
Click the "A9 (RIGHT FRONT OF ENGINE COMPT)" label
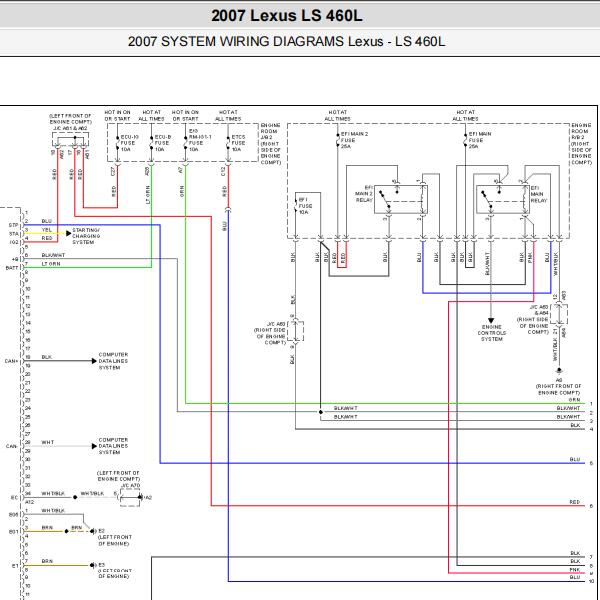pyautogui.click(x=558, y=386)
